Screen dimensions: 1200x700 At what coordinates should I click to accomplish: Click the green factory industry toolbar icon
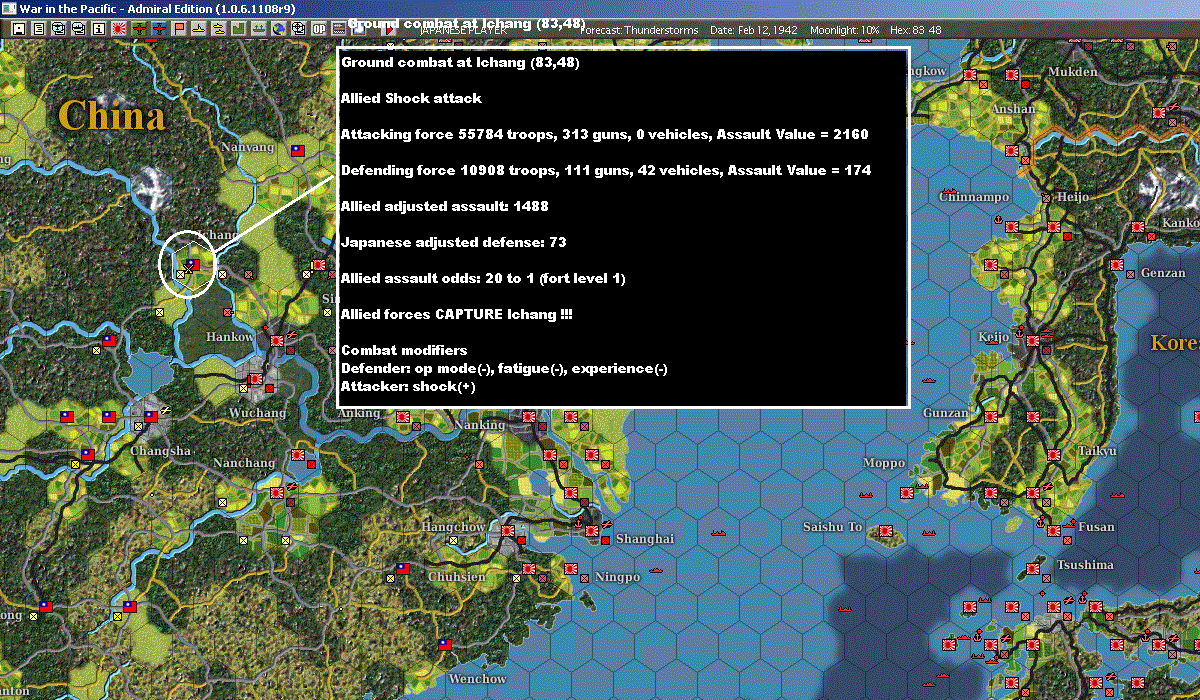[x=239, y=28]
